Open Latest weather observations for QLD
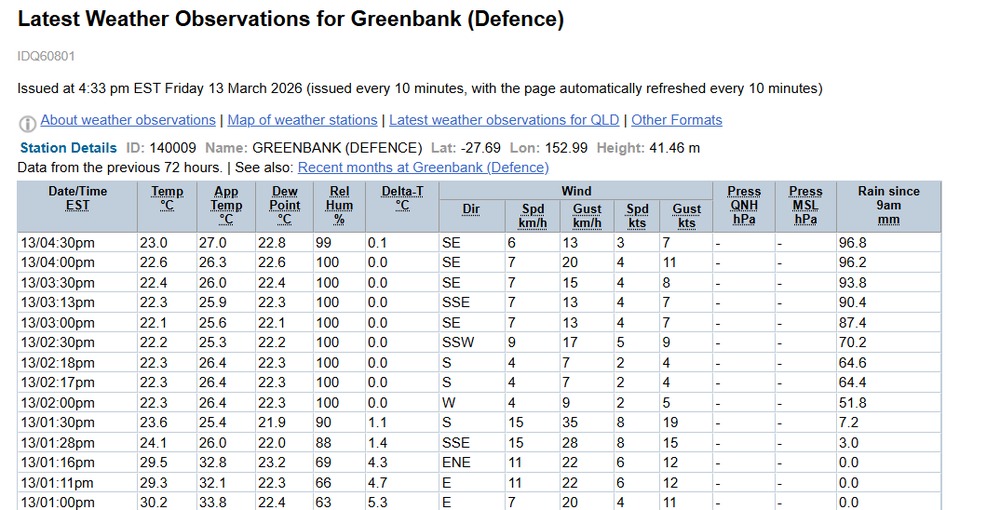Viewport: 1000px width, 510px height. (504, 120)
